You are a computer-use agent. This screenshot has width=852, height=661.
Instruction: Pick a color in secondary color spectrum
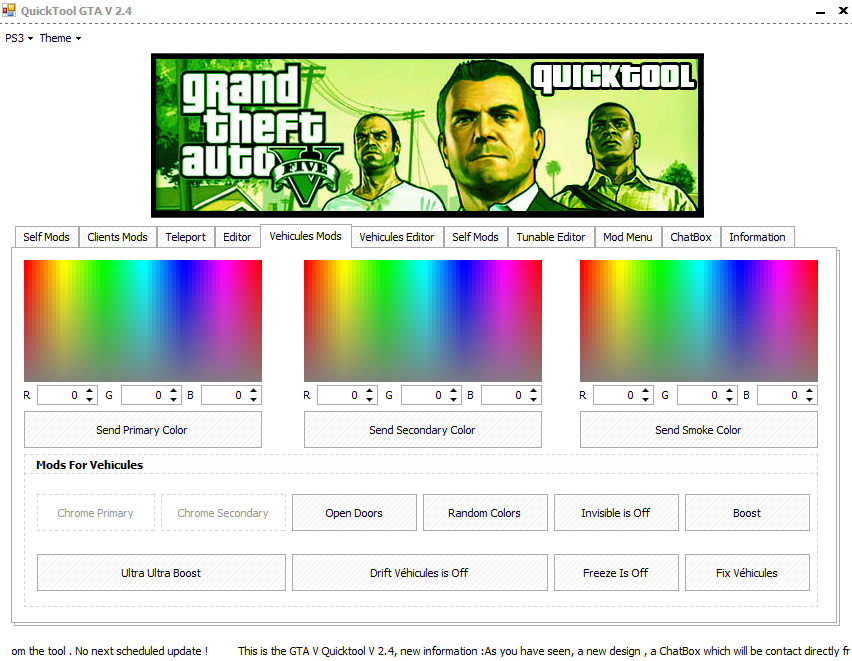[423, 321]
